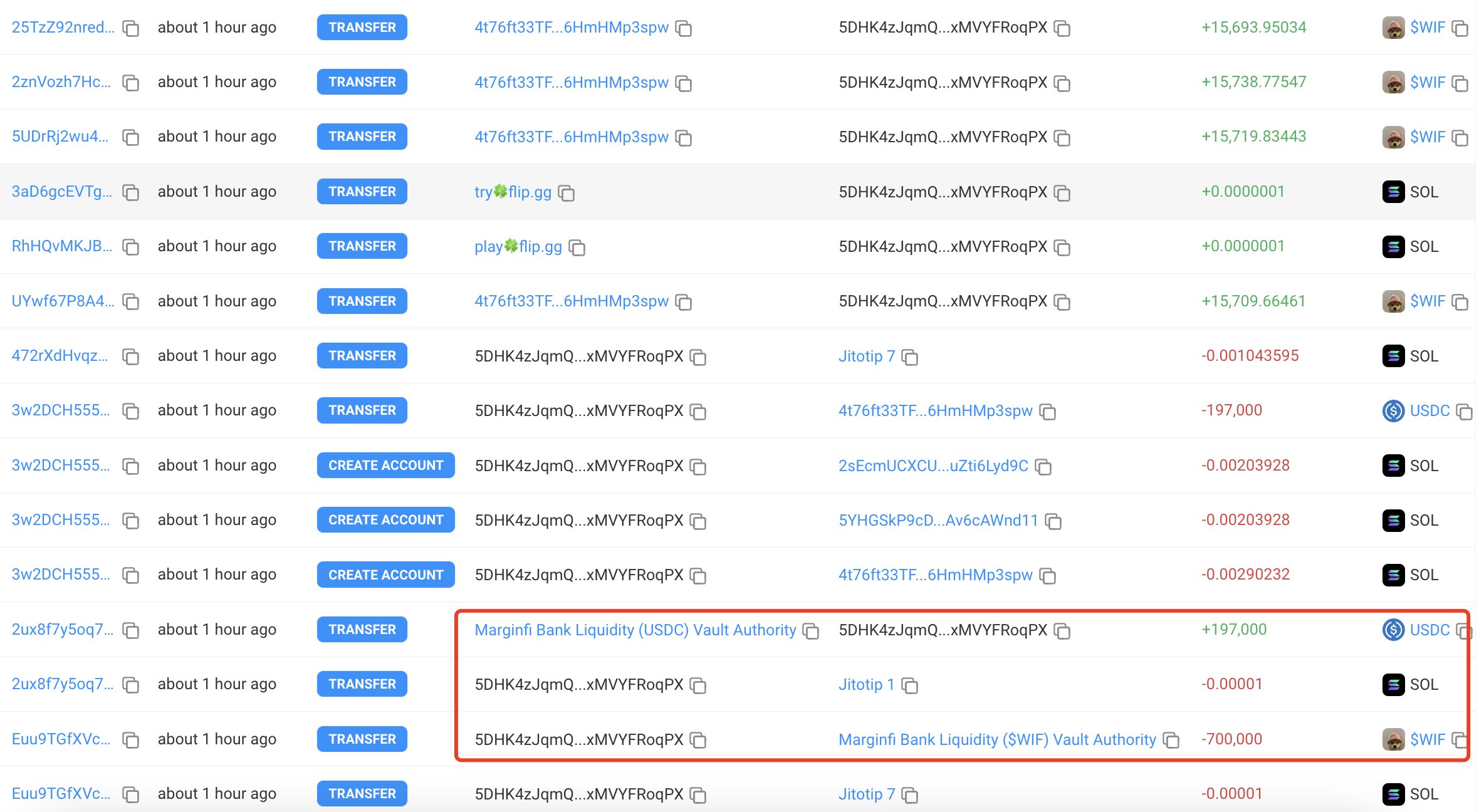Copy sender address in the 472rXdHvqz row

(x=698, y=357)
